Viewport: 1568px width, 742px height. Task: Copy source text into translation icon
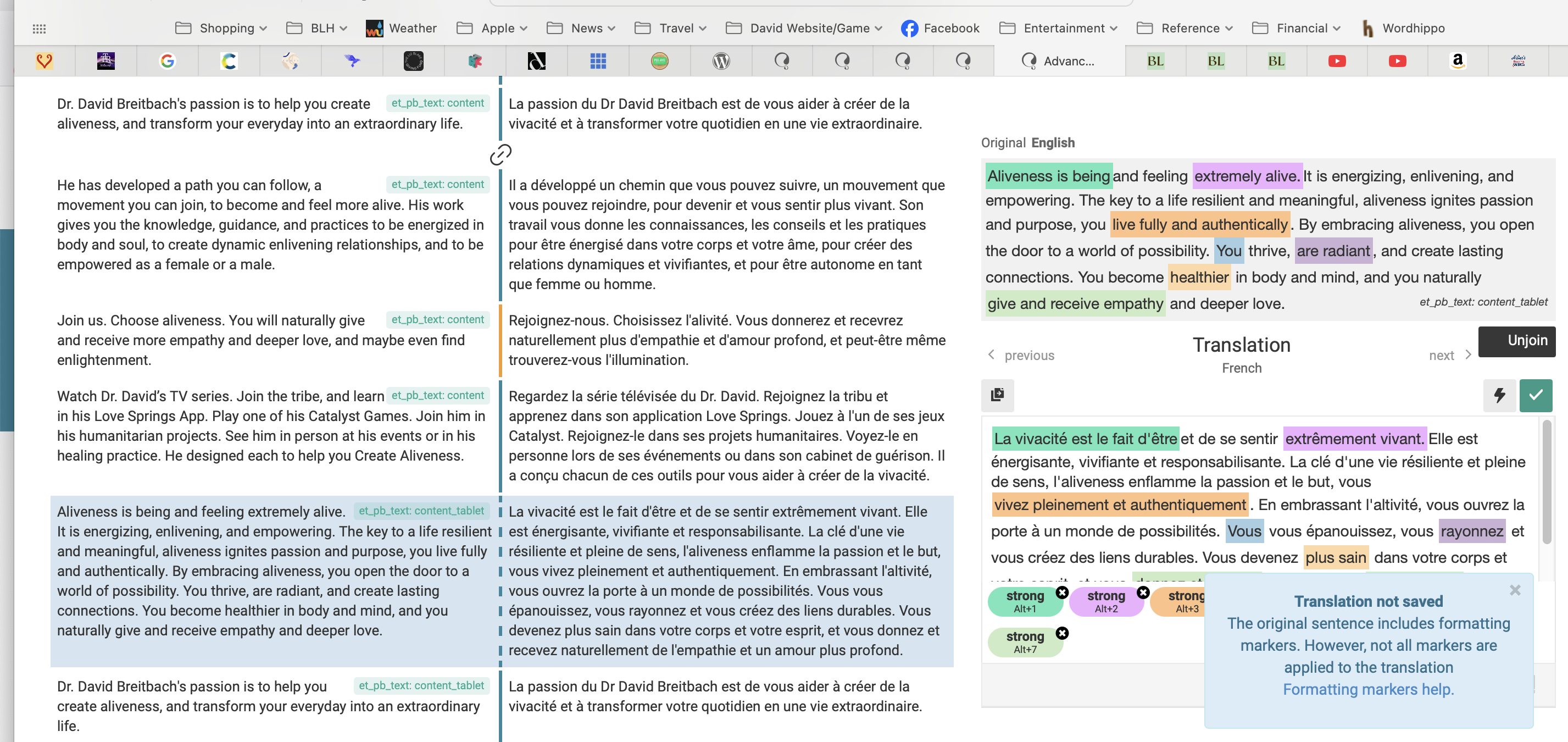pyautogui.click(x=997, y=395)
